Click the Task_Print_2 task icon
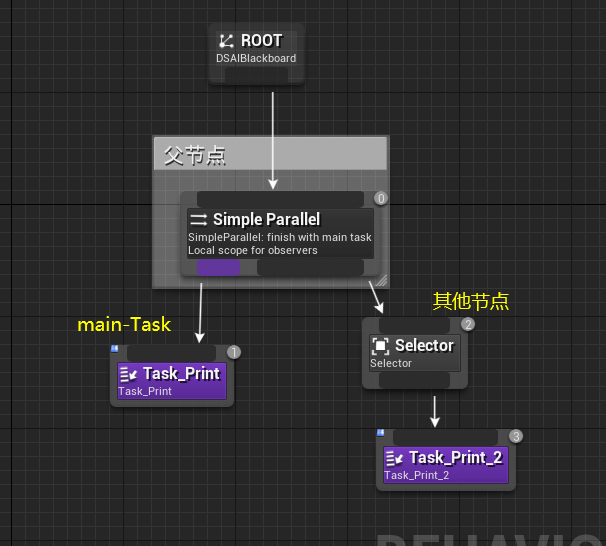 (394, 458)
